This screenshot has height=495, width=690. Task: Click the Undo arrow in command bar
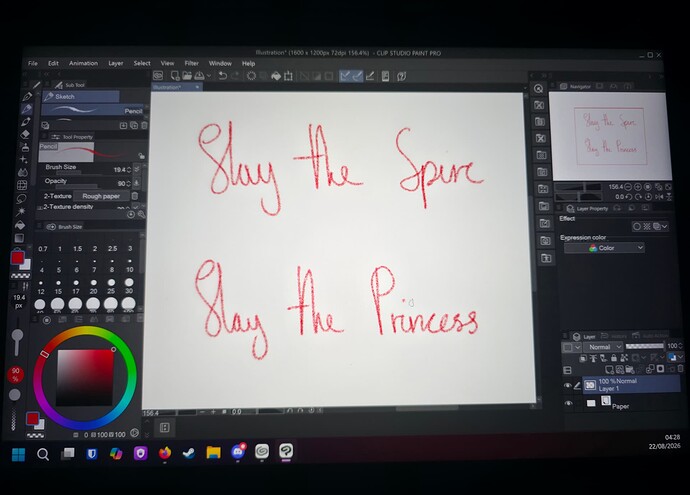tap(223, 76)
